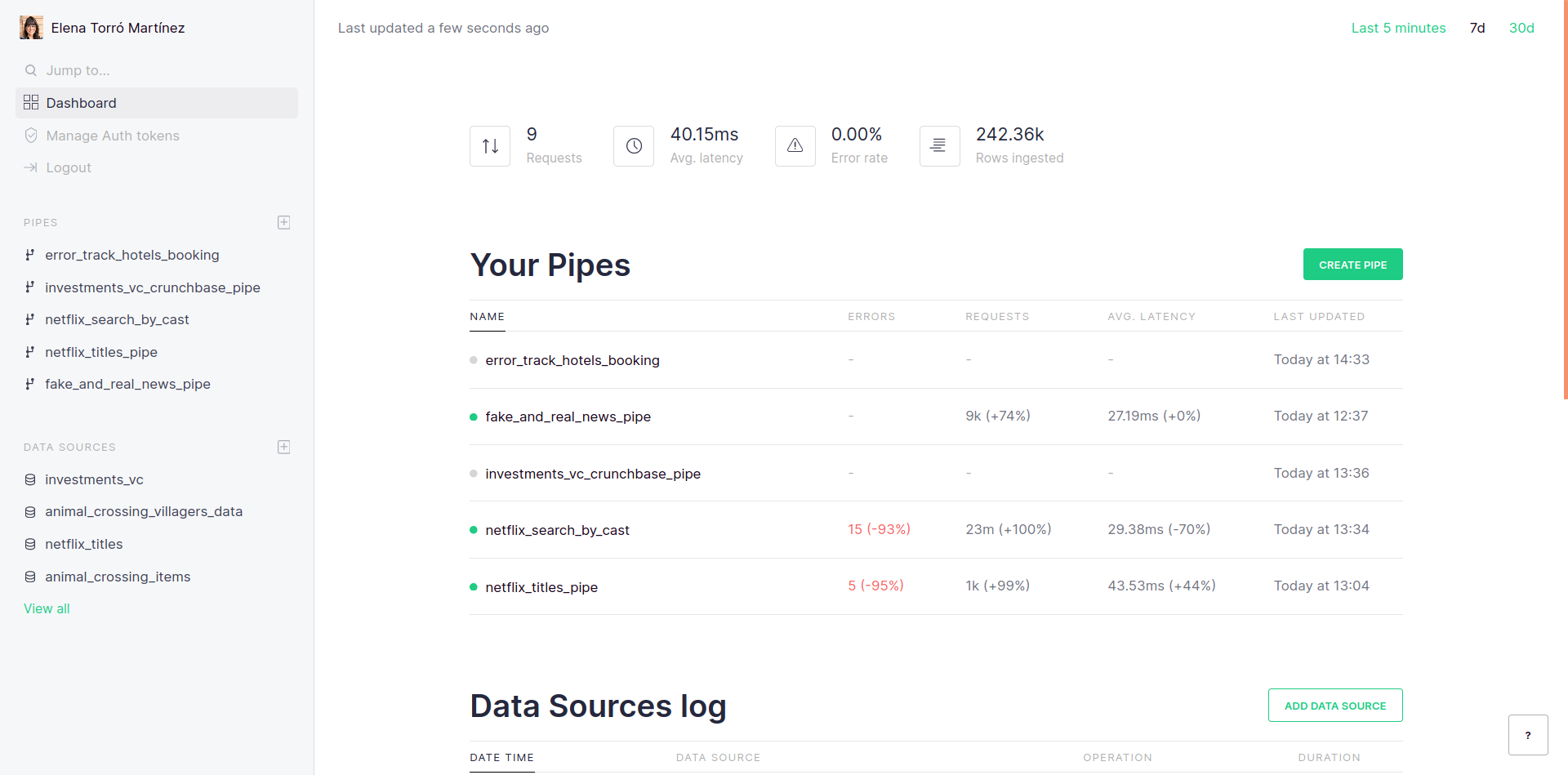
Task: Toggle the status dot beside netflix_titles_pipe
Action: (472, 586)
